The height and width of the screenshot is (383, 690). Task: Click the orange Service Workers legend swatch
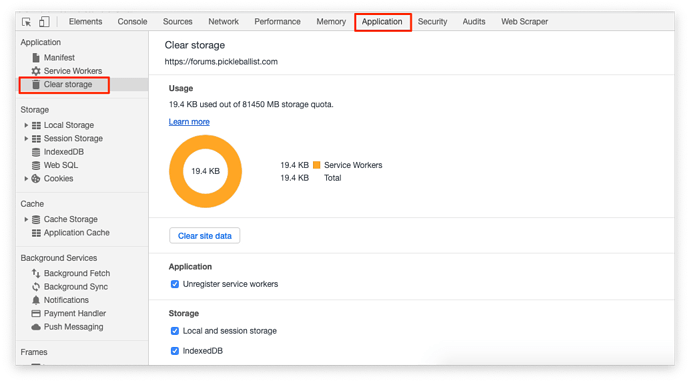click(x=316, y=165)
